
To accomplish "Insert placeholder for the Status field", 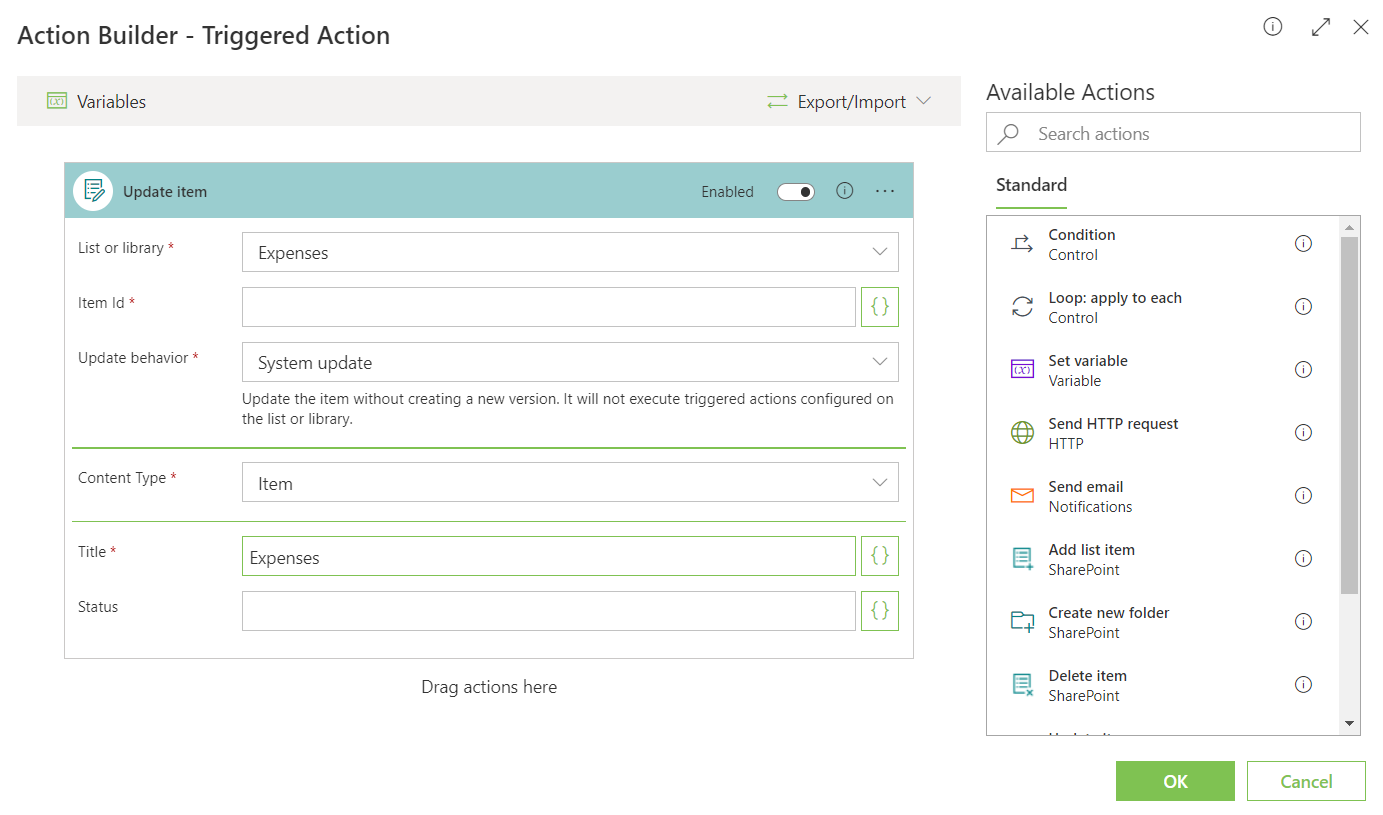I will point(879,611).
